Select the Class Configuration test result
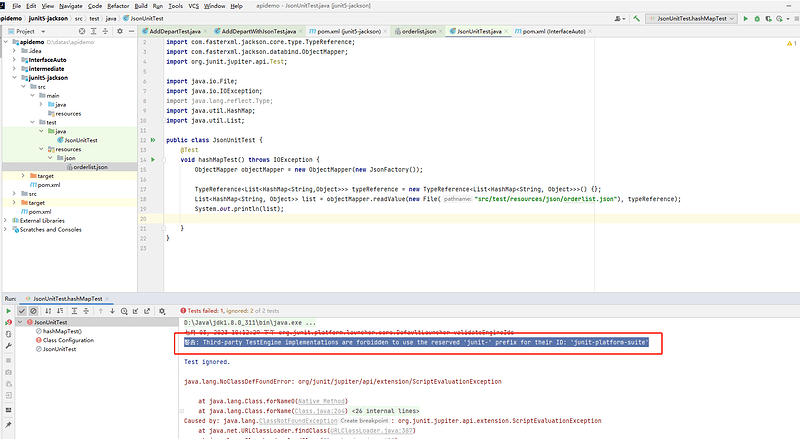This screenshot has width=800, height=439. pyautogui.click(x=68, y=340)
